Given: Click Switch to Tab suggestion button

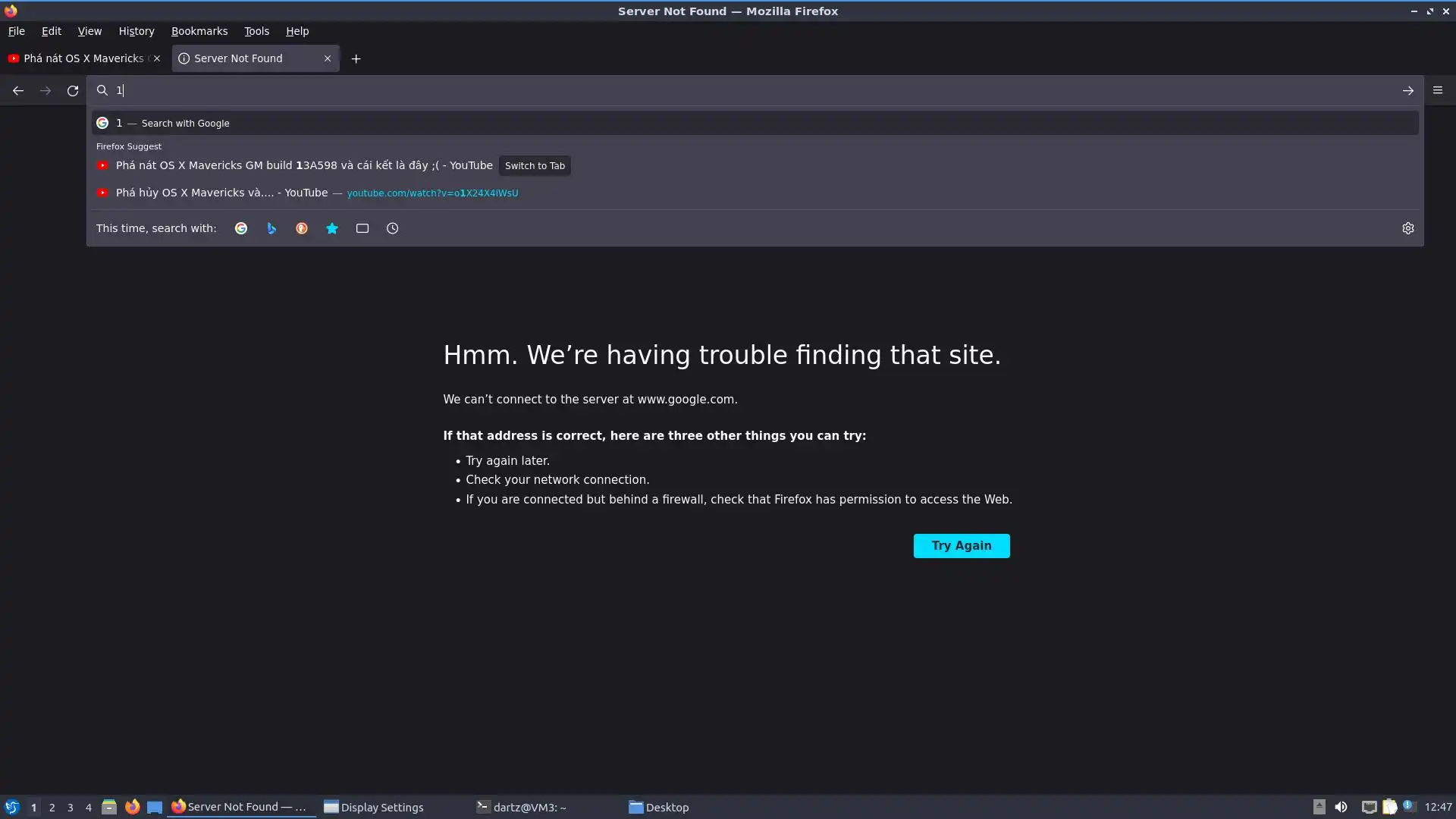Looking at the screenshot, I should 535,166.
